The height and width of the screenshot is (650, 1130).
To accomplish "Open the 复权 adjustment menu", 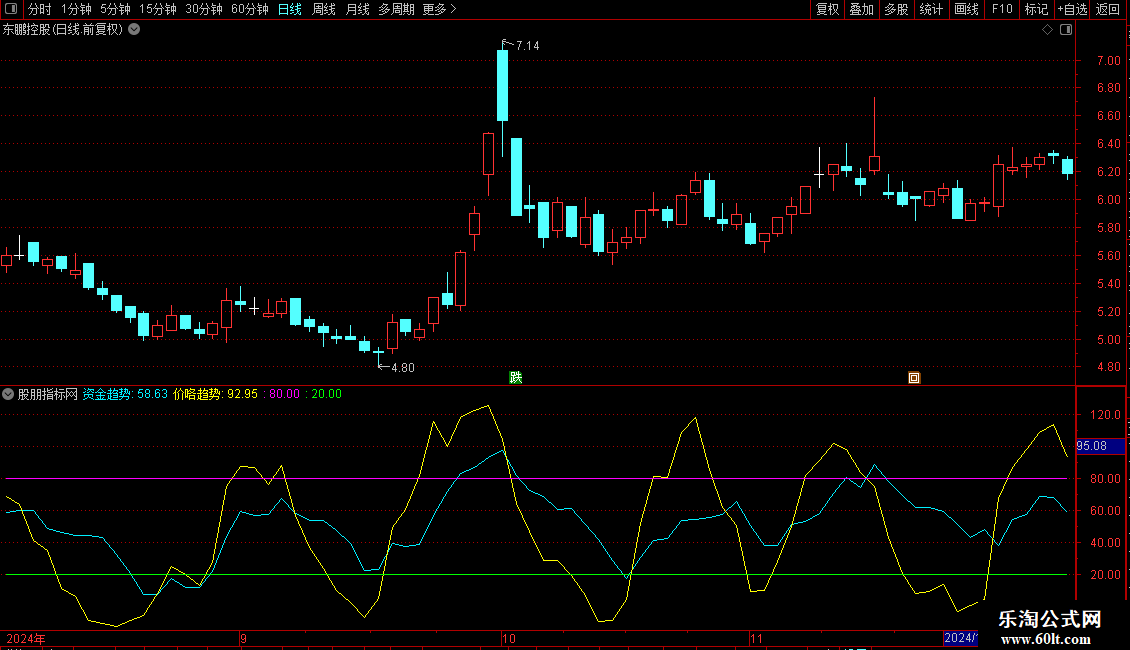I will [x=827, y=9].
